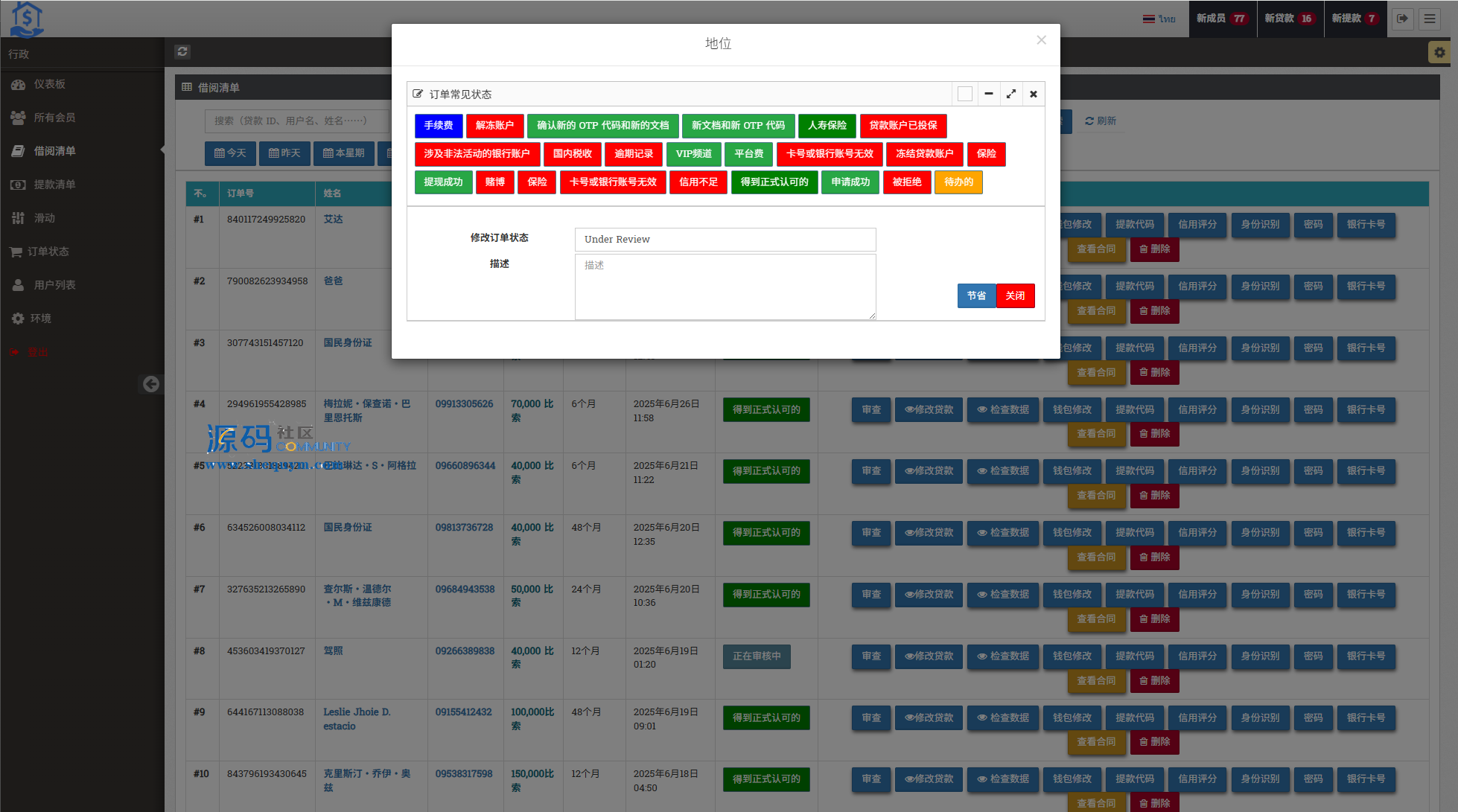Click the order status field showing Under Review

[725, 240]
